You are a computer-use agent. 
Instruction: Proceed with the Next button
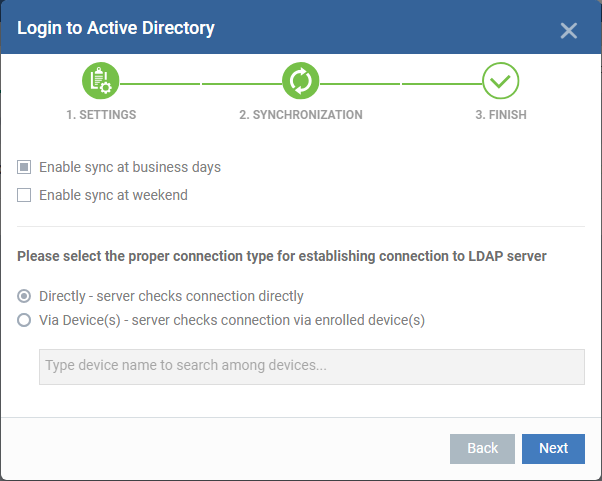pyautogui.click(x=553, y=448)
